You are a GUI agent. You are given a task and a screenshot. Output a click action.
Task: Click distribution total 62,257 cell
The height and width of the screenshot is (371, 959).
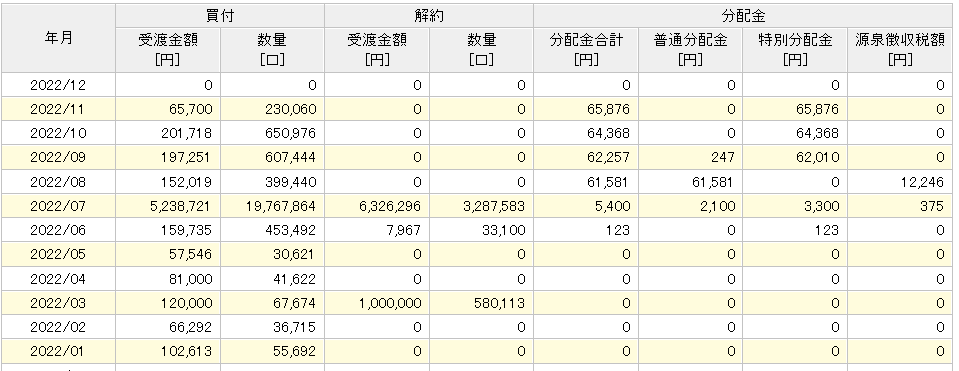[x=586, y=158]
